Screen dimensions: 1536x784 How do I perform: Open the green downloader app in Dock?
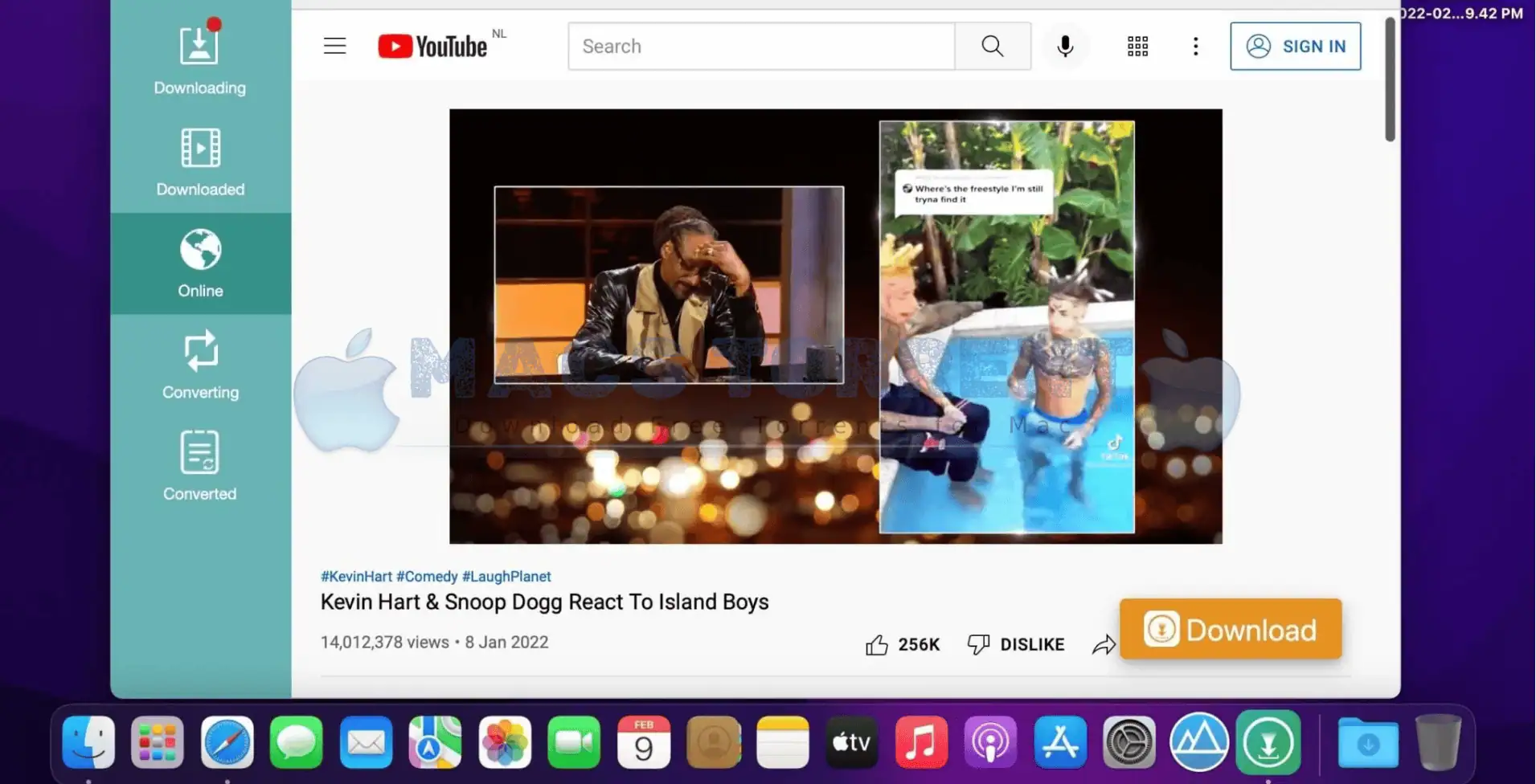click(x=1268, y=741)
